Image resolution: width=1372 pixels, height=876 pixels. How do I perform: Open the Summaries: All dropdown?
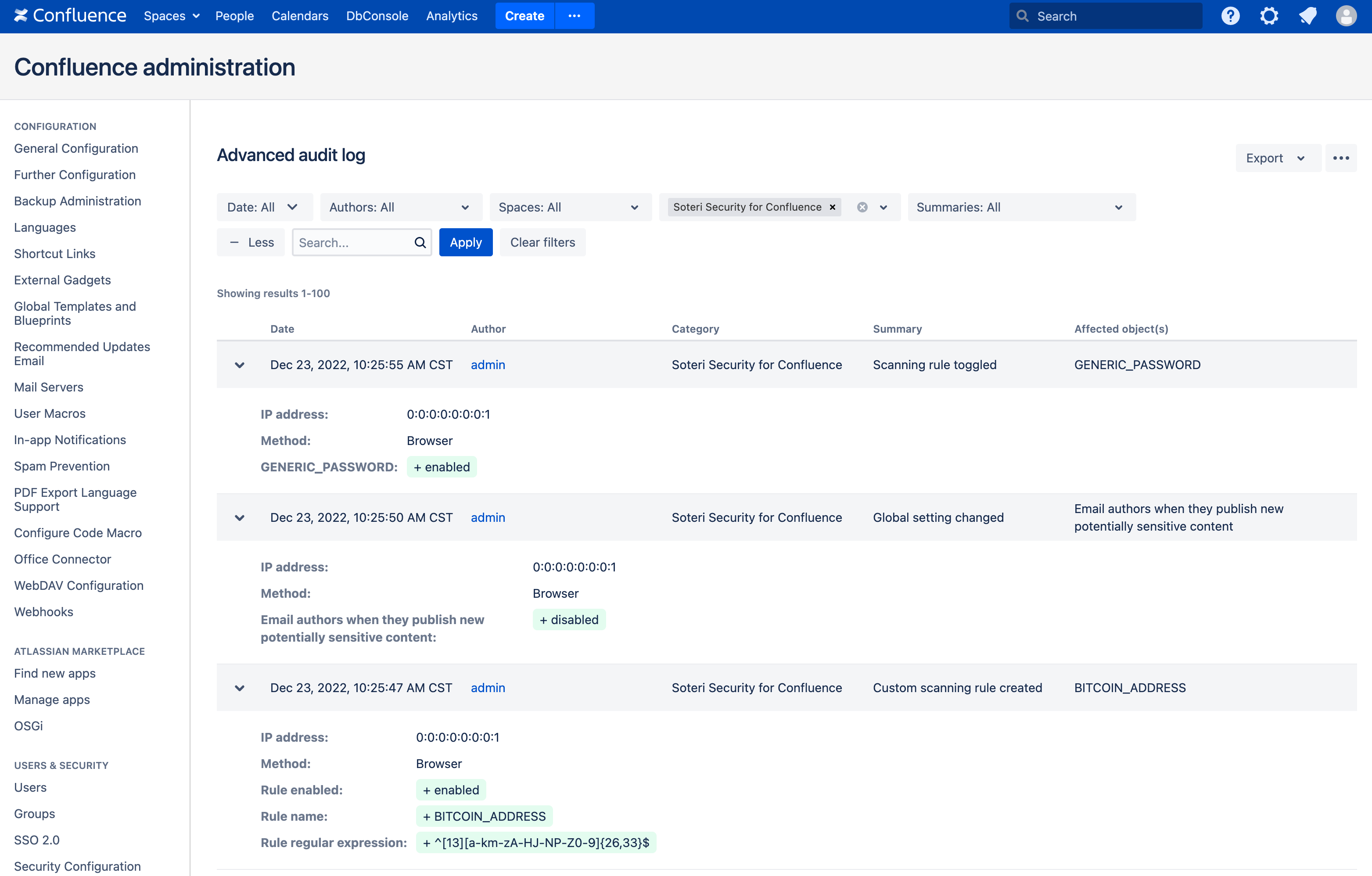click(1020, 207)
